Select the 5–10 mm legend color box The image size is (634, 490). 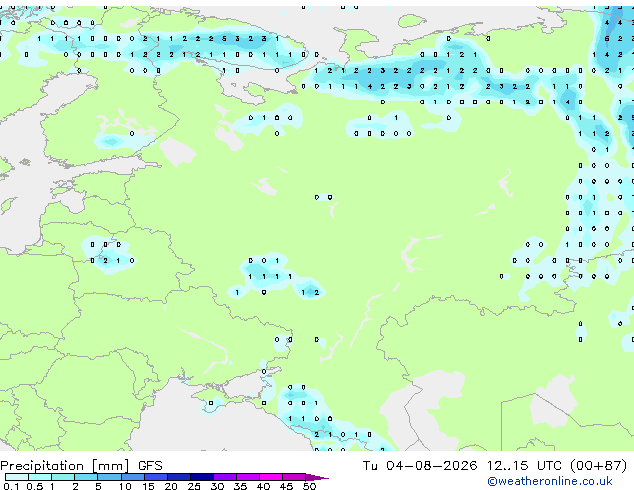click(109, 477)
